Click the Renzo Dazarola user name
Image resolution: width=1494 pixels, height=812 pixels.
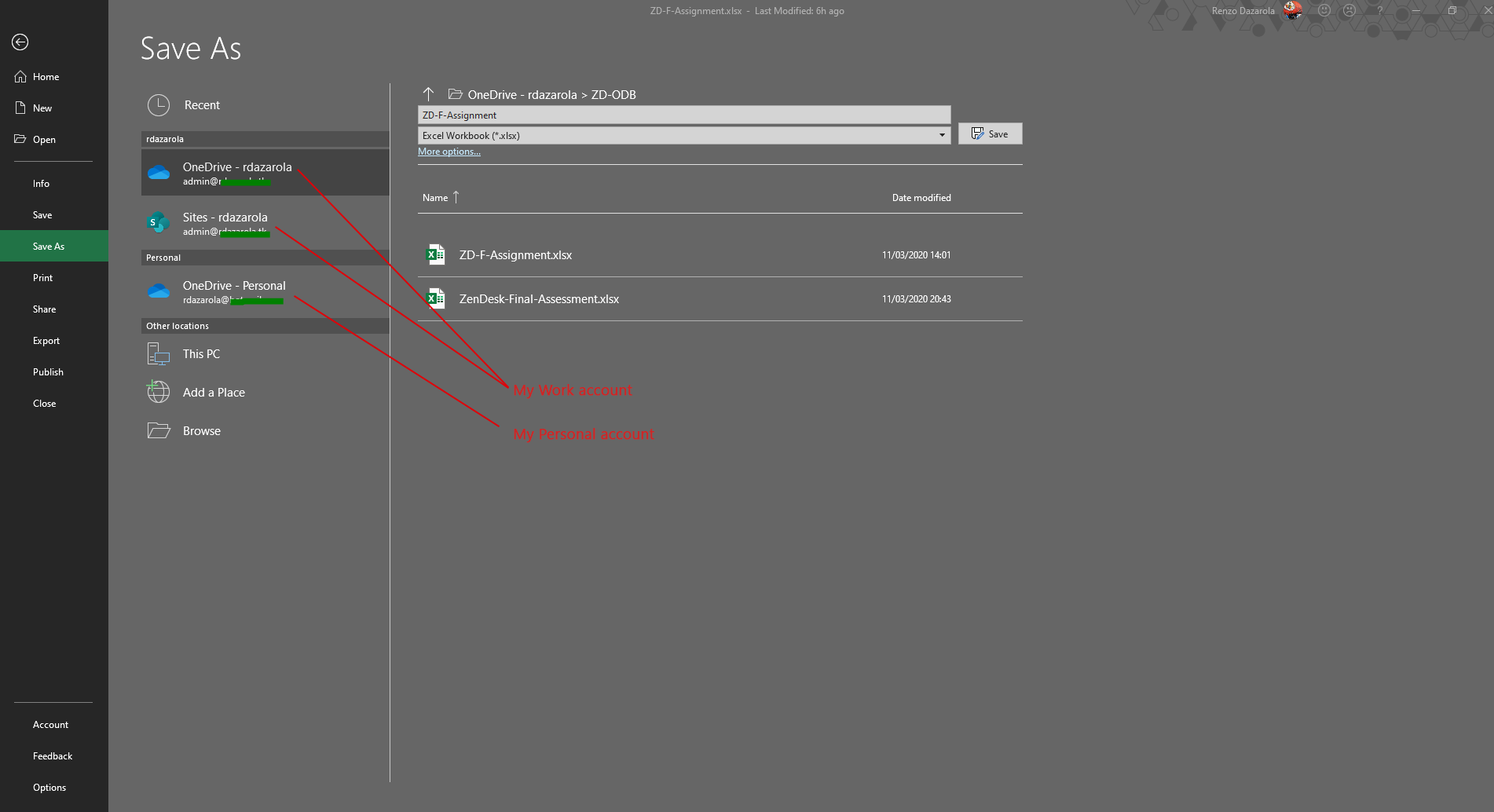click(x=1243, y=11)
